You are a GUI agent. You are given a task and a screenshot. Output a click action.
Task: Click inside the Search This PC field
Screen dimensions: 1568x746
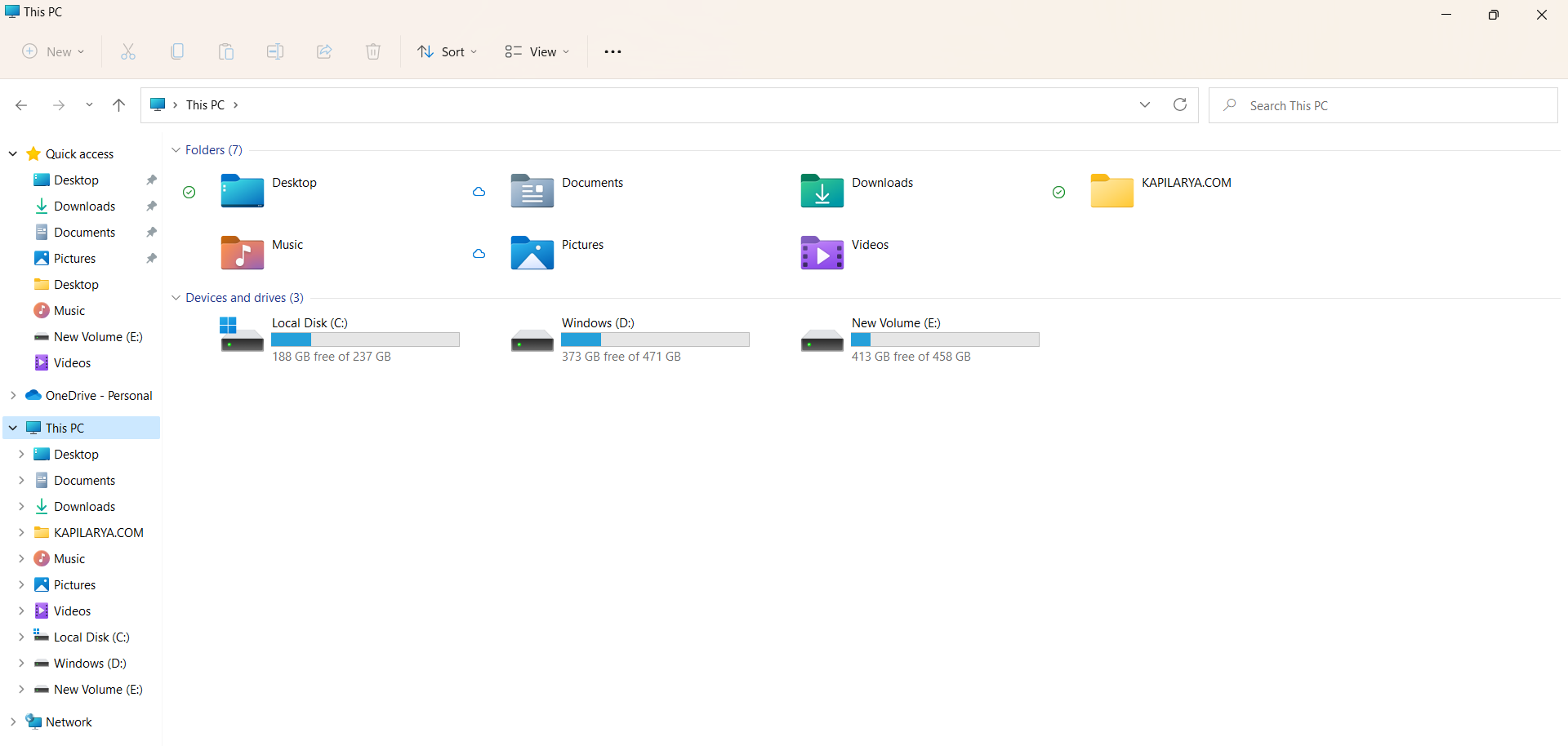coord(1383,105)
